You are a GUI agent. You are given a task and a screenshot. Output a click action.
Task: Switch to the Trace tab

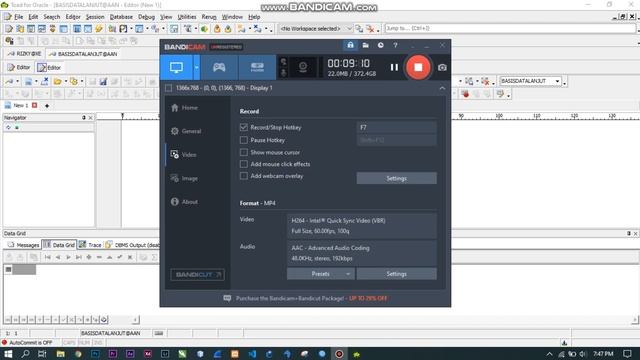pos(90,245)
